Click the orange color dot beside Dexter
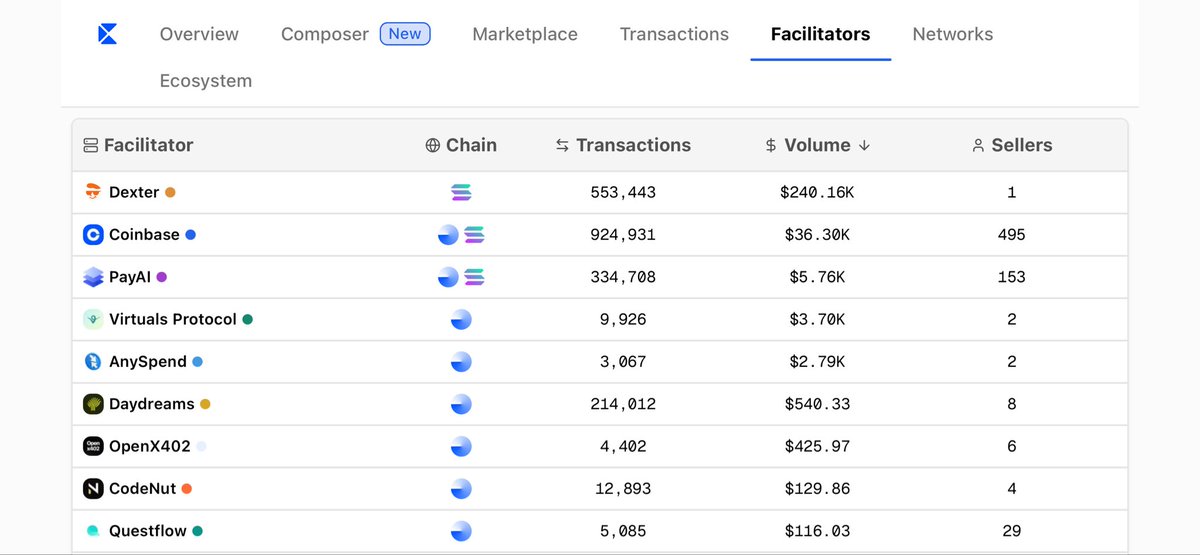The height and width of the screenshot is (555, 1200). [170, 192]
